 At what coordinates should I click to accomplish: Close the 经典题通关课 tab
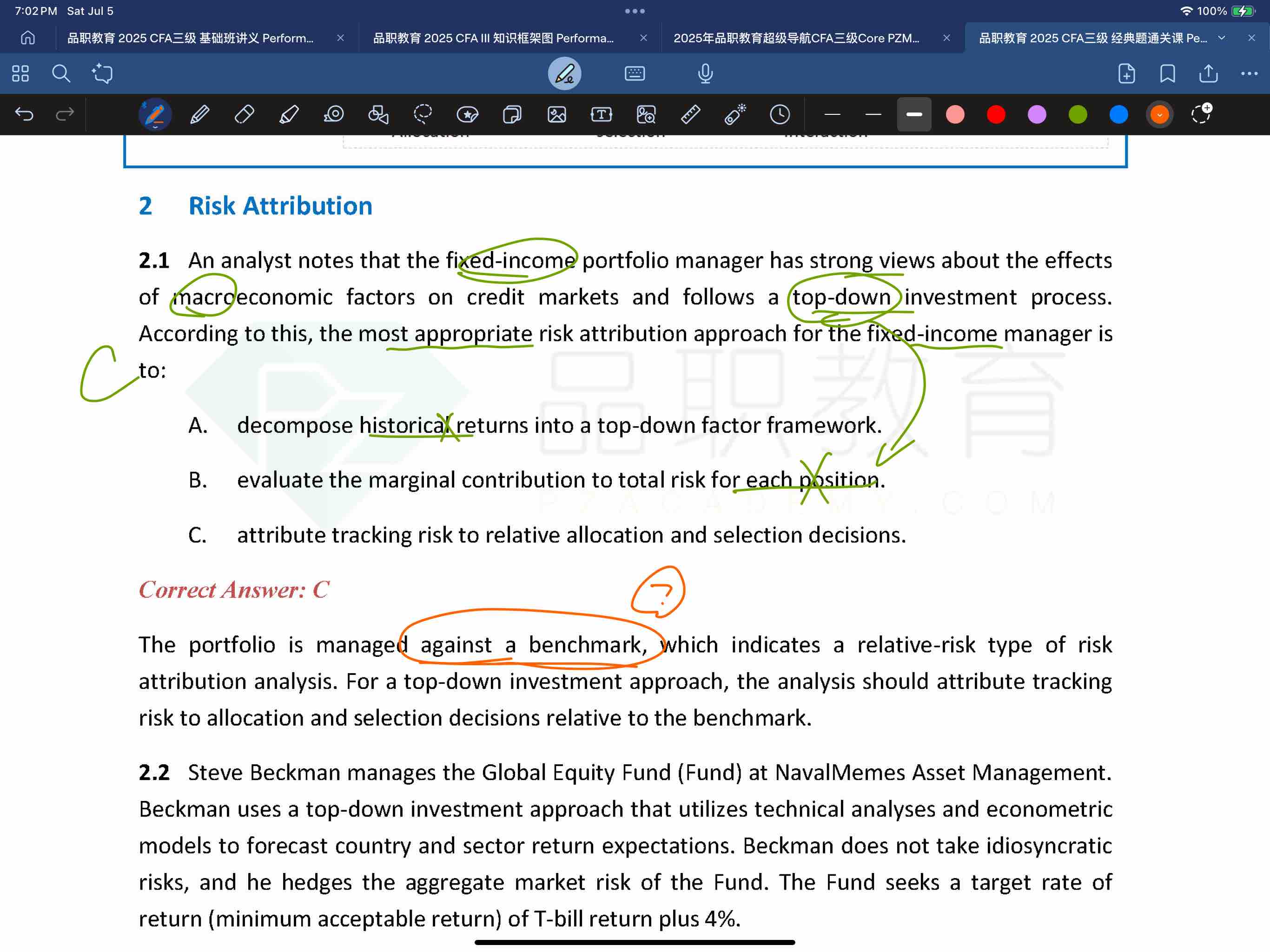[1251, 38]
